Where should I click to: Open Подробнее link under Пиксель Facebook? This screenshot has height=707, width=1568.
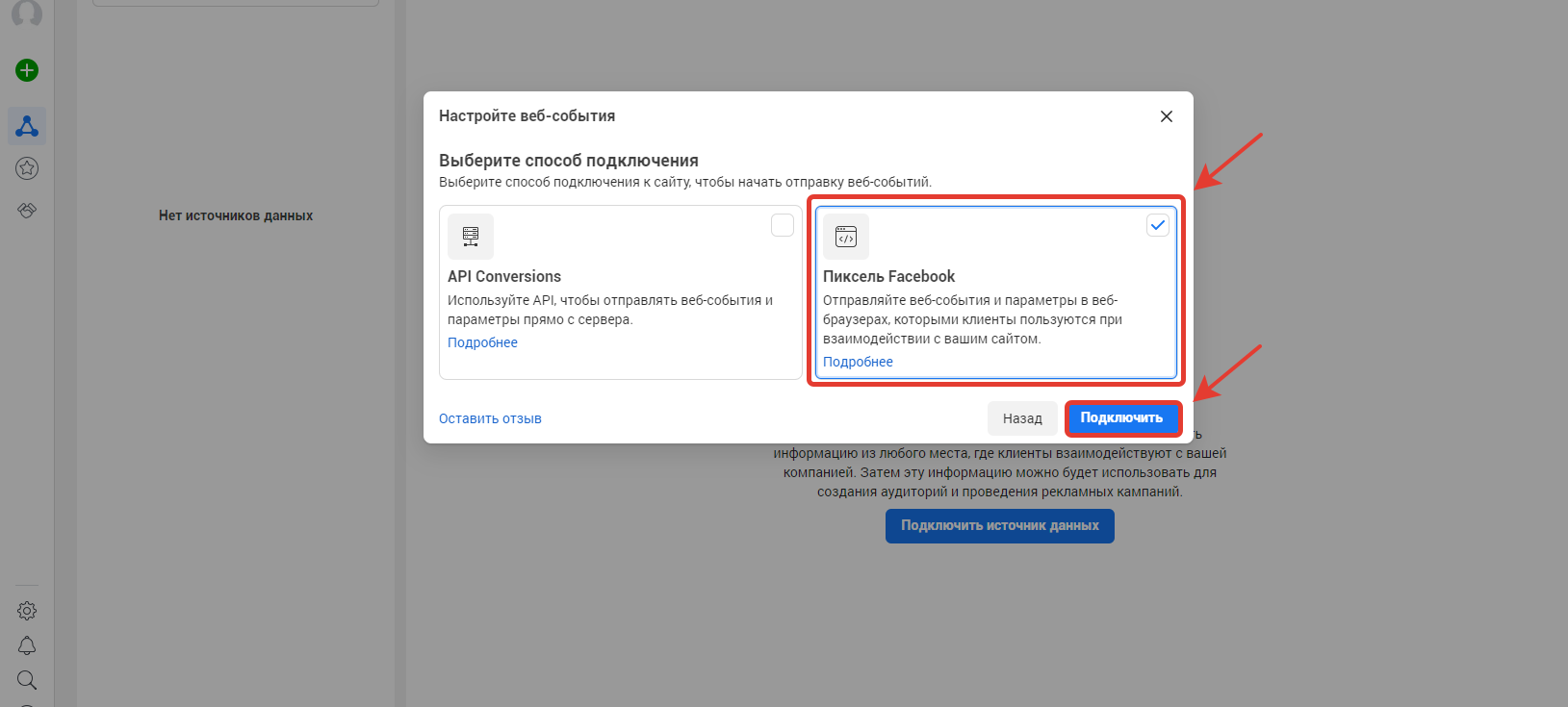[x=858, y=362]
